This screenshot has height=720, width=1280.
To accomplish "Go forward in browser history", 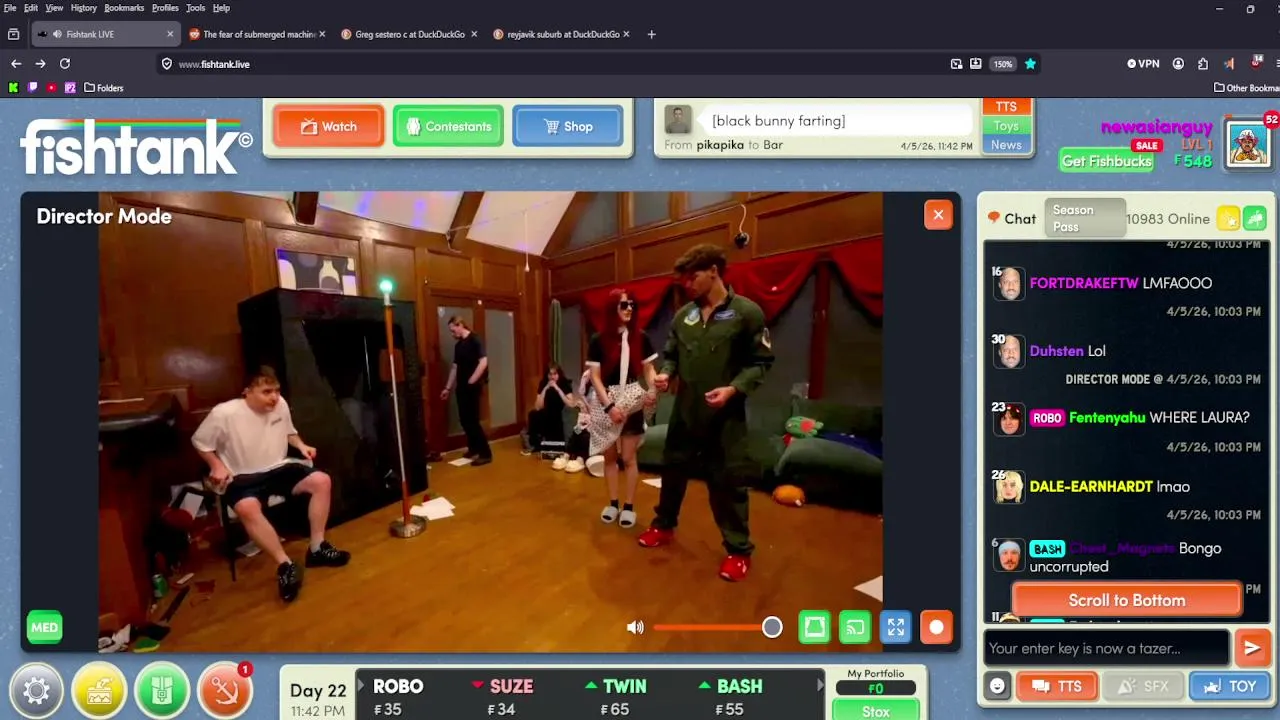I will (40, 63).
